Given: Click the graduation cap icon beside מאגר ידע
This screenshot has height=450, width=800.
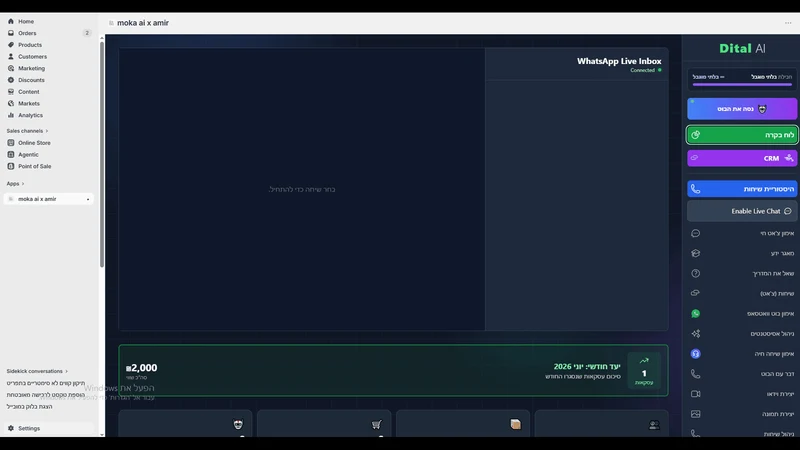Looking at the screenshot, I should coord(695,253).
